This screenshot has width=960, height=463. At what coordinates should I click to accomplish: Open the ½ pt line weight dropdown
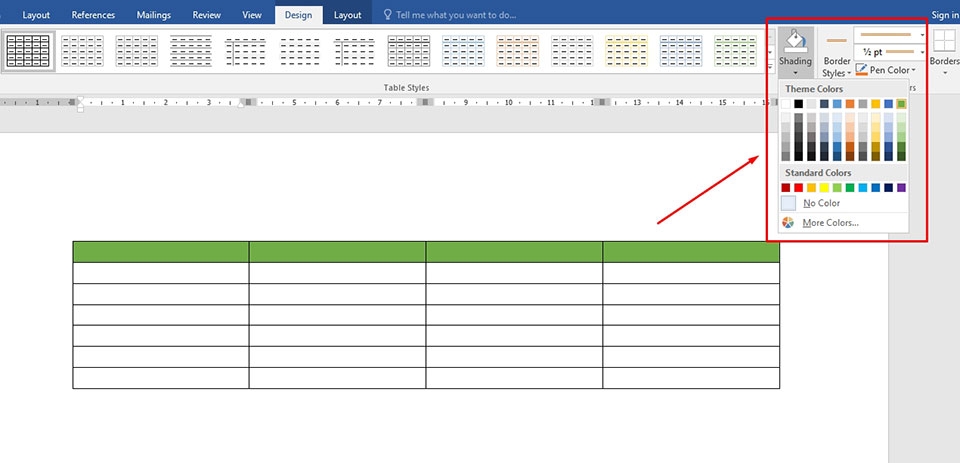click(923, 52)
